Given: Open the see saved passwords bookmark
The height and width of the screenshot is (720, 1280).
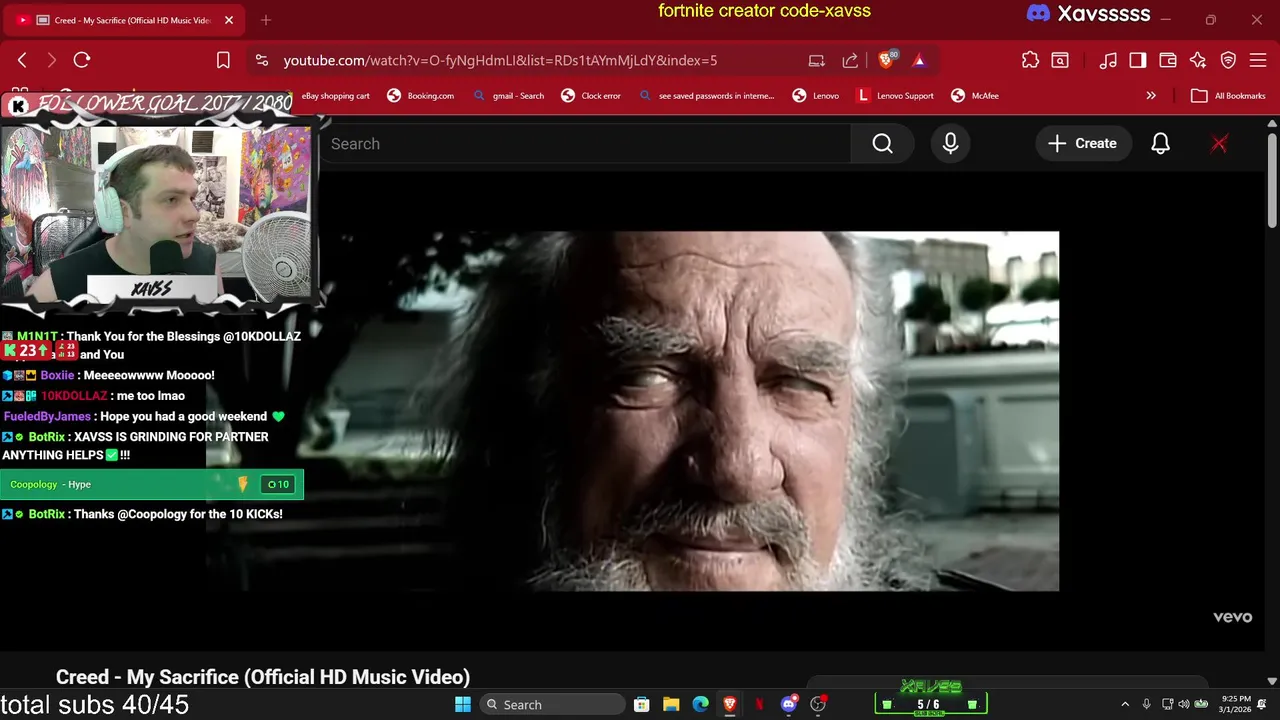Looking at the screenshot, I should click(708, 96).
